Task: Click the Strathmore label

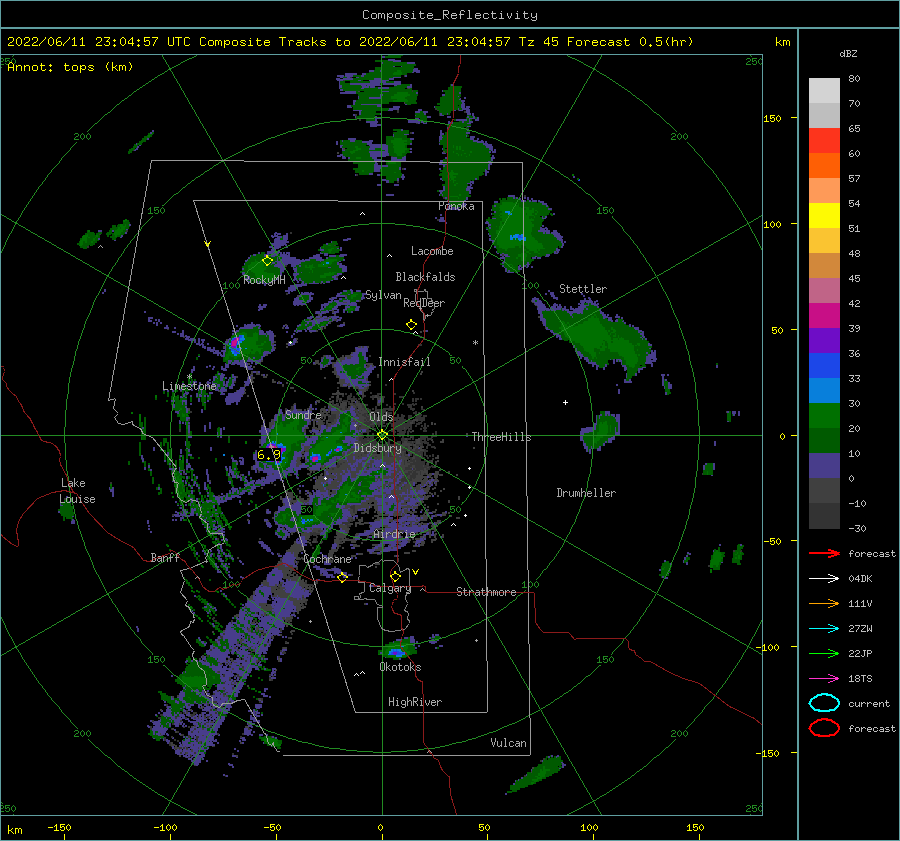Action: tap(486, 592)
